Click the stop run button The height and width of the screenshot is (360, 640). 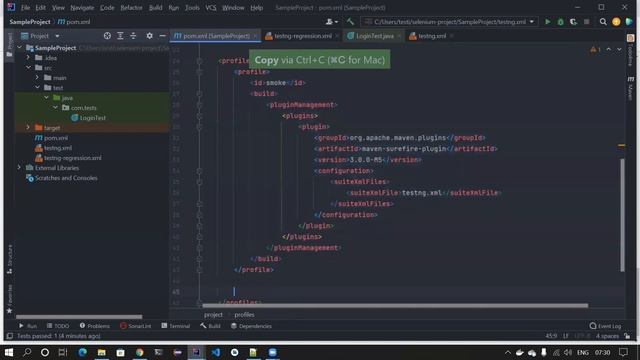point(587,22)
